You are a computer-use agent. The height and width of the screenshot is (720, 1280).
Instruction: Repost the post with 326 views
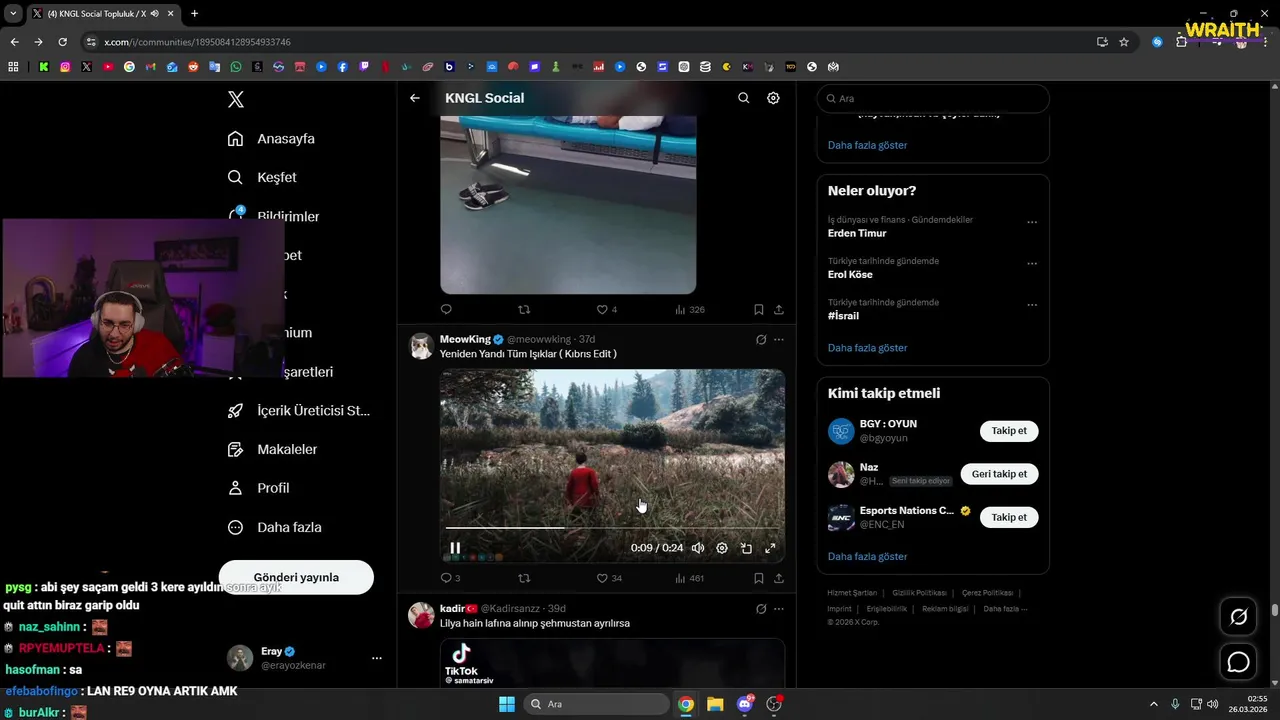(524, 310)
